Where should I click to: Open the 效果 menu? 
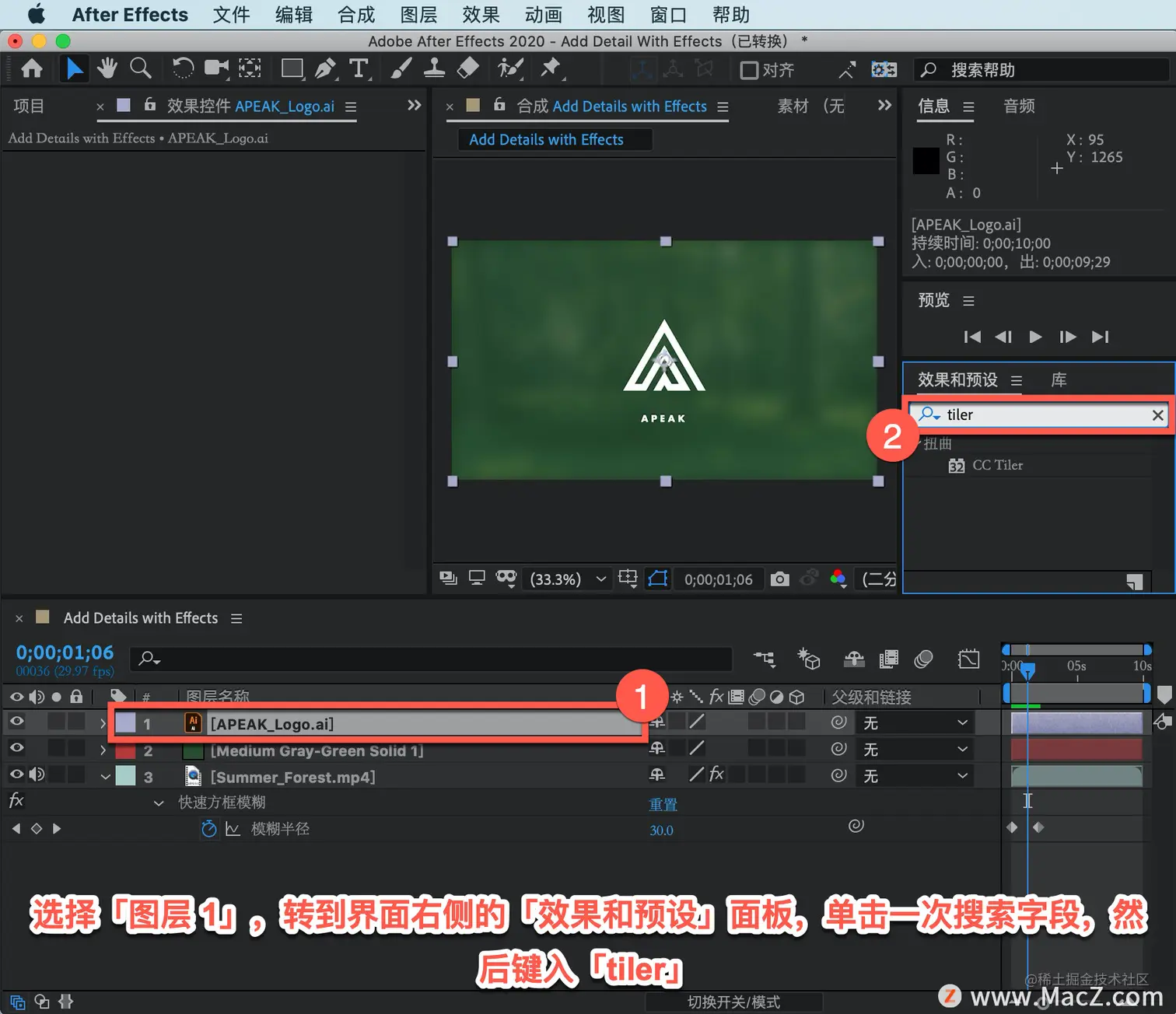pos(481,15)
